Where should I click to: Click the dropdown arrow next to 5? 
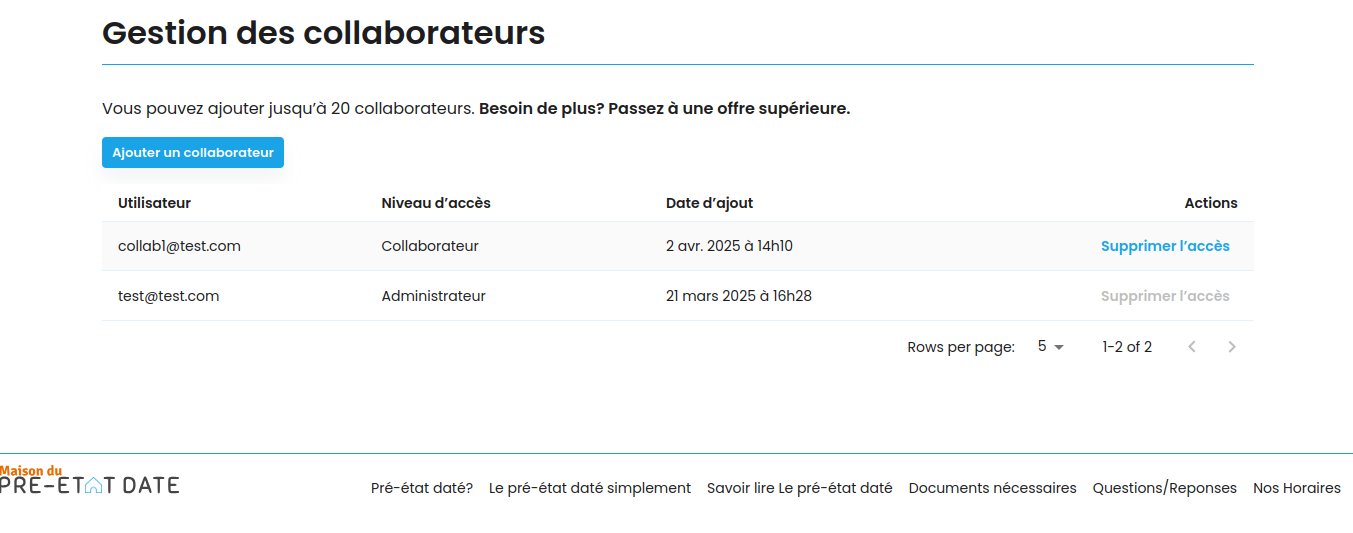pyautogui.click(x=1059, y=347)
